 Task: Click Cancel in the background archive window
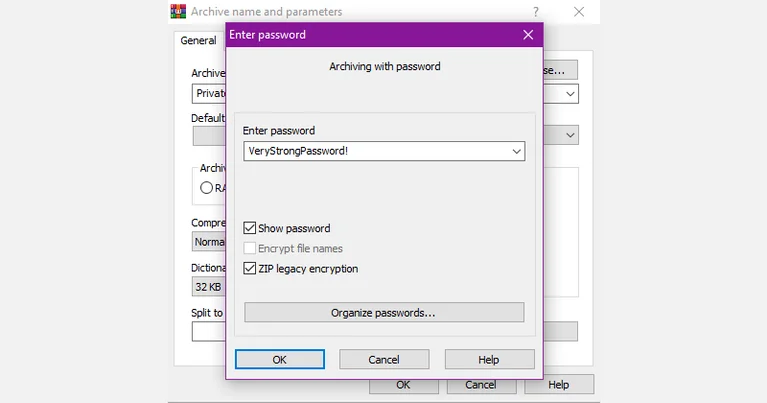pos(481,385)
